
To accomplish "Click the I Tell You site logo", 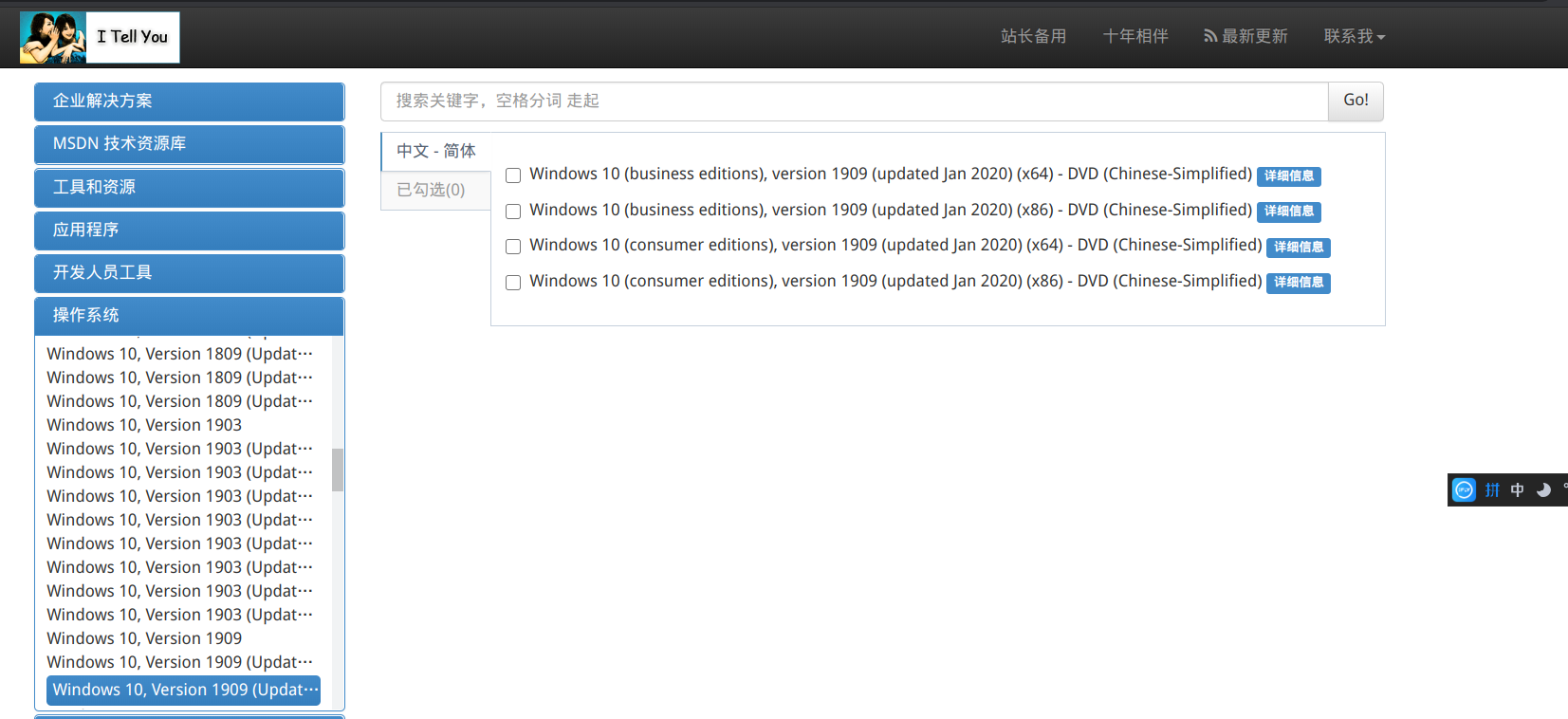I will pyautogui.click(x=100, y=38).
